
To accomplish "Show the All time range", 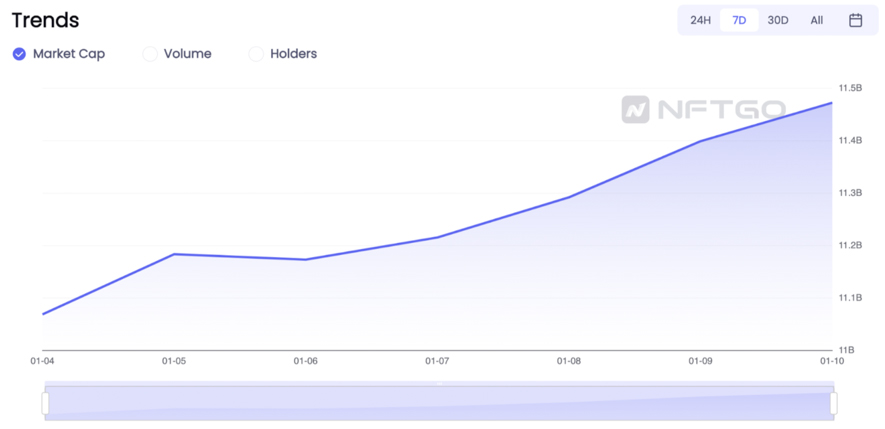I will [x=817, y=20].
